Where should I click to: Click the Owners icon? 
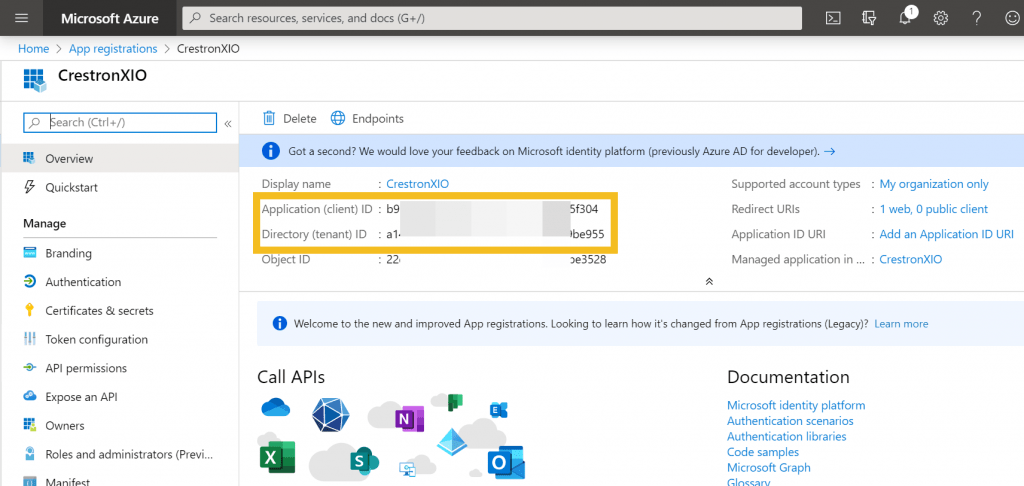coord(29,425)
